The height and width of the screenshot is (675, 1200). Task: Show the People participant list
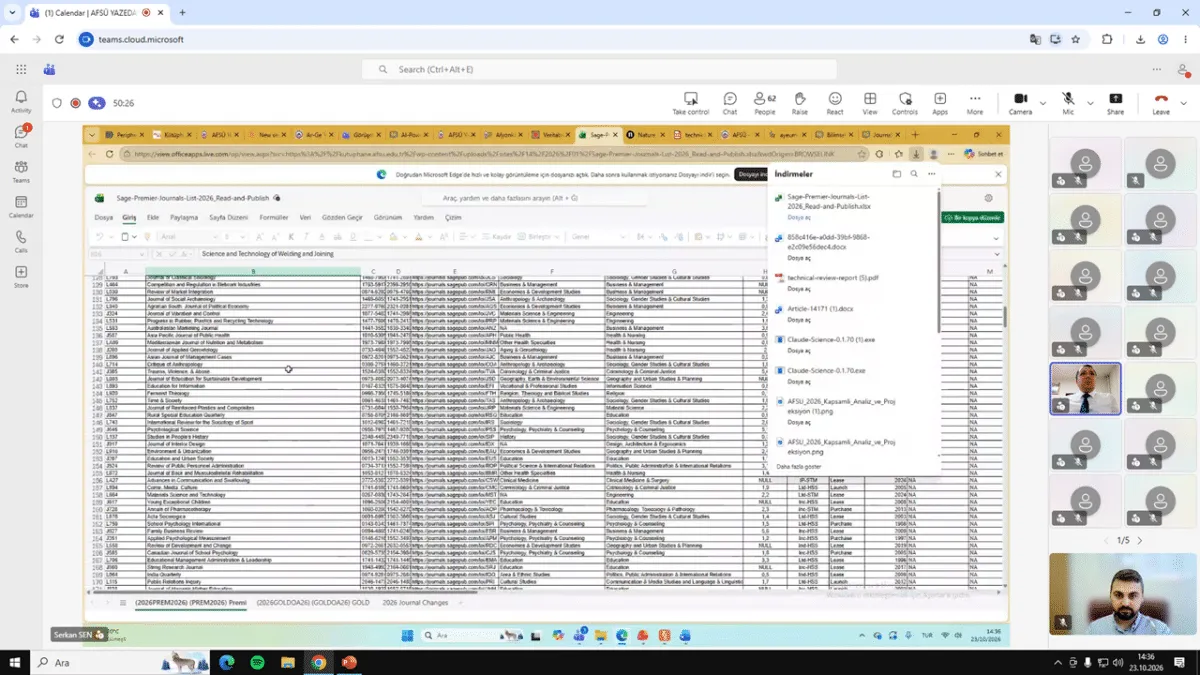[x=765, y=103]
